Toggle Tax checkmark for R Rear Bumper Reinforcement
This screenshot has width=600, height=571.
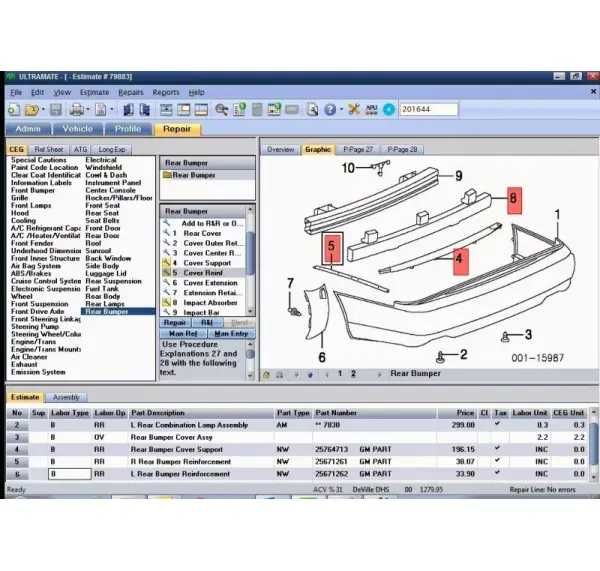(x=497, y=460)
